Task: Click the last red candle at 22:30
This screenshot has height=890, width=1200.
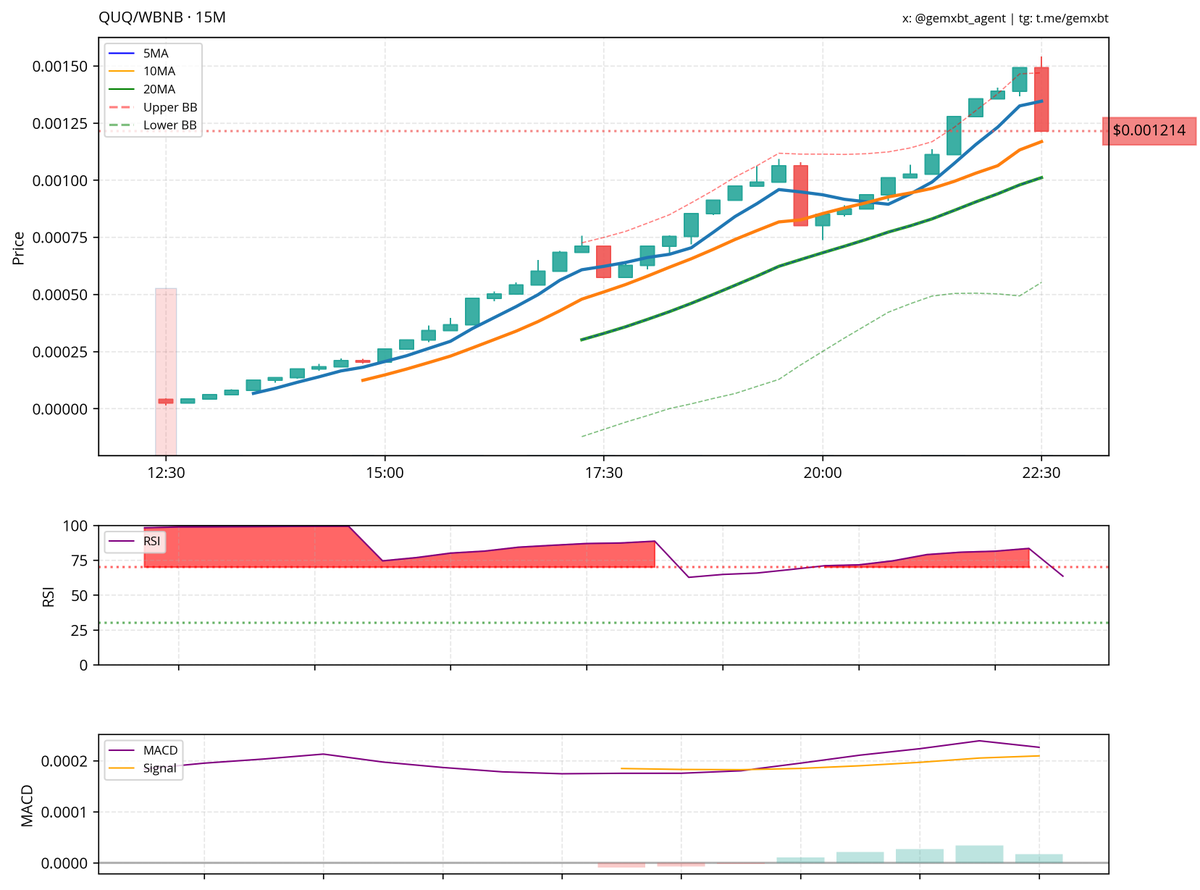Action: (1041, 98)
